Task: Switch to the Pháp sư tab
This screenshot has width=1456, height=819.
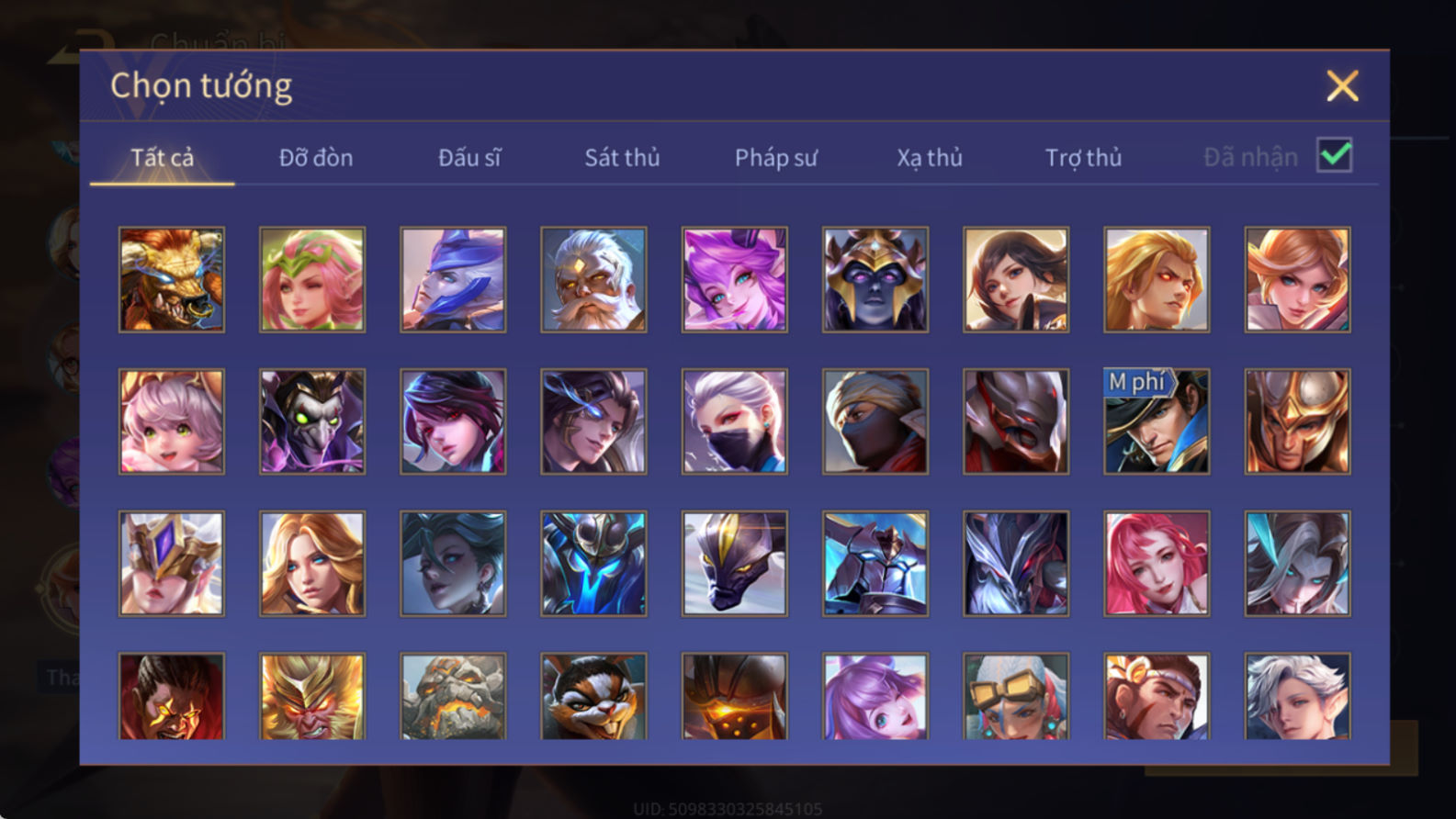Action: tap(775, 158)
